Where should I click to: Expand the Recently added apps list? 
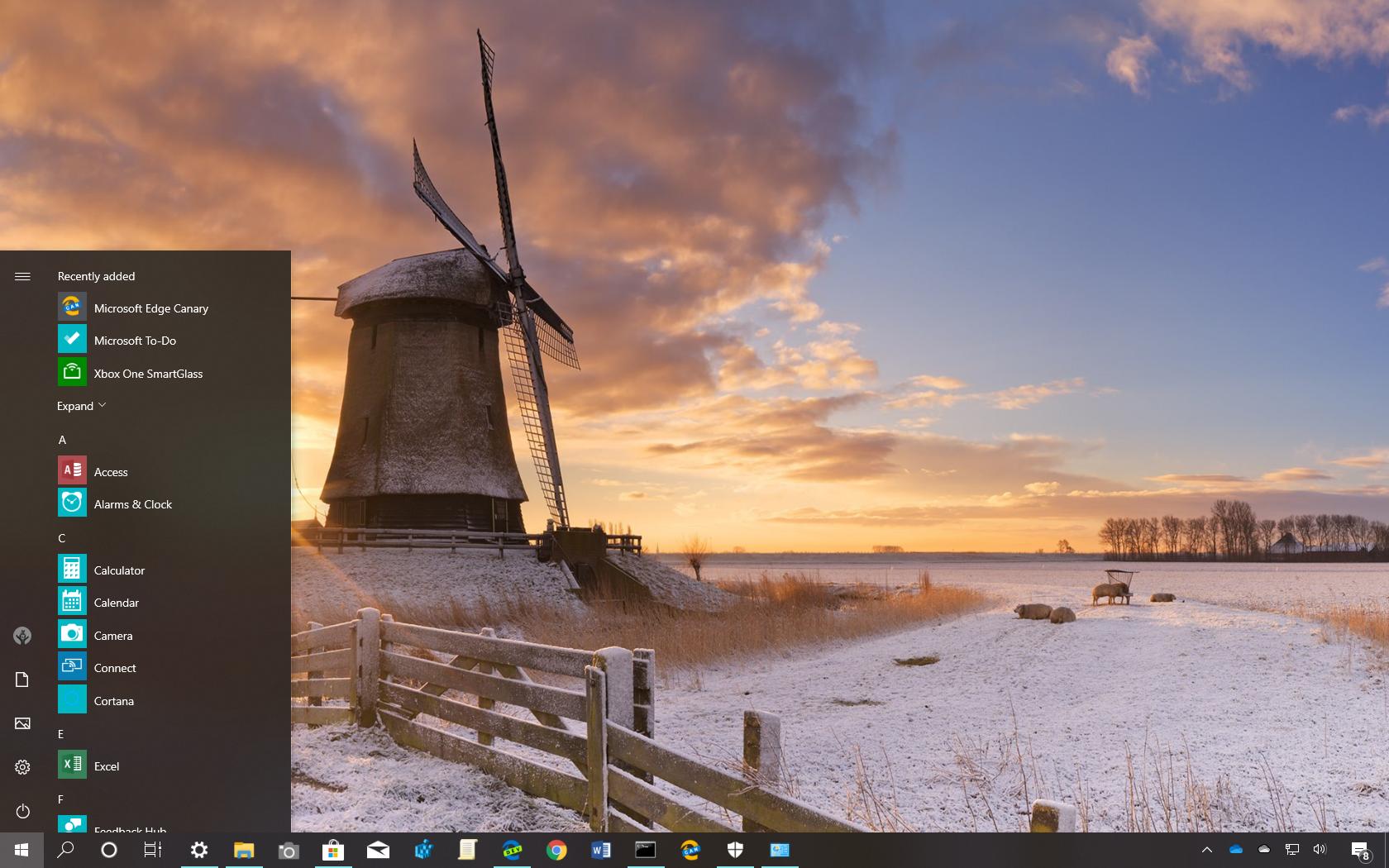pyautogui.click(x=80, y=405)
